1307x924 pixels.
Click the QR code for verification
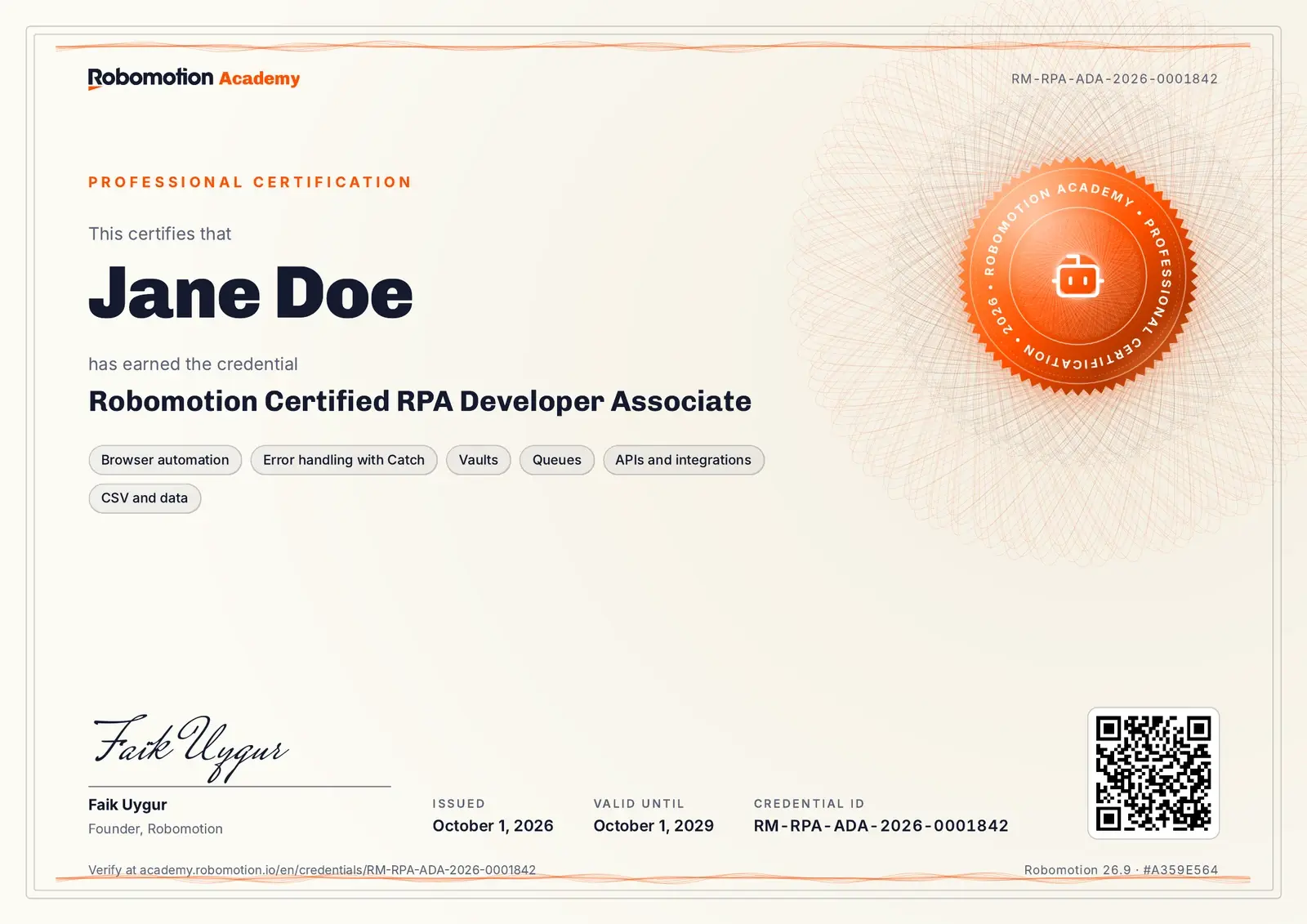click(1153, 773)
